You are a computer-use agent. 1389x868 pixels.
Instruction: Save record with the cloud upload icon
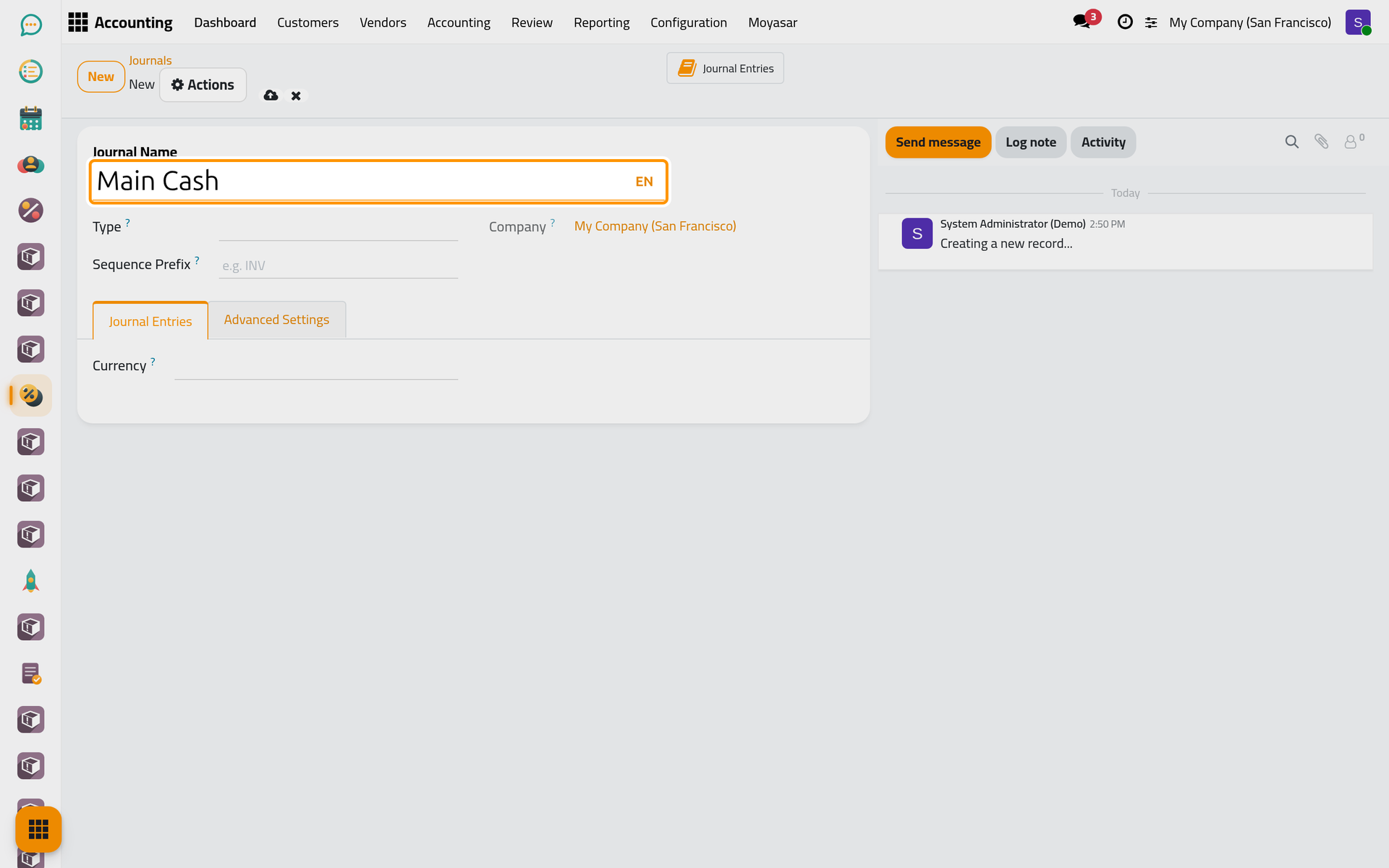pos(271,95)
